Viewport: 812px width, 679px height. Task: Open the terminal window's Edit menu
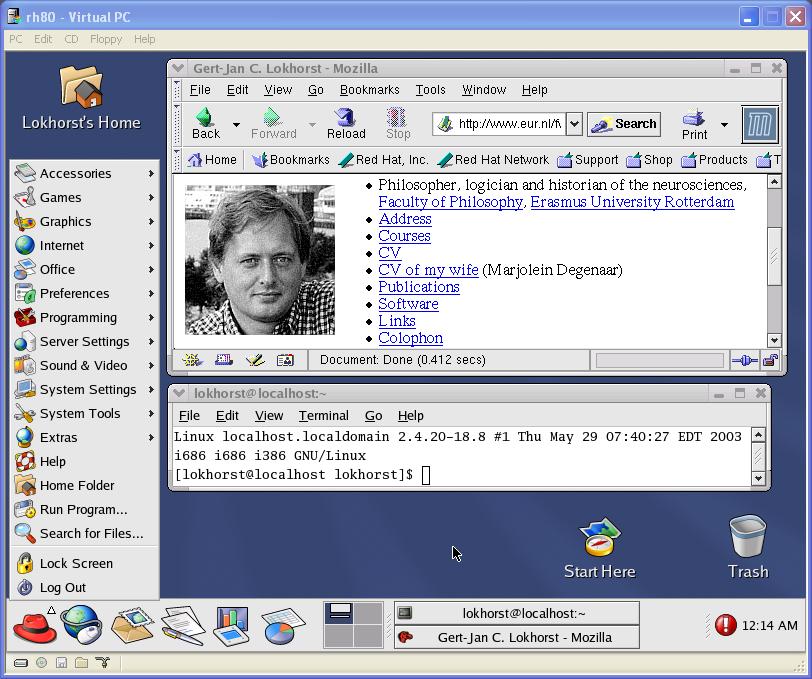click(x=227, y=416)
